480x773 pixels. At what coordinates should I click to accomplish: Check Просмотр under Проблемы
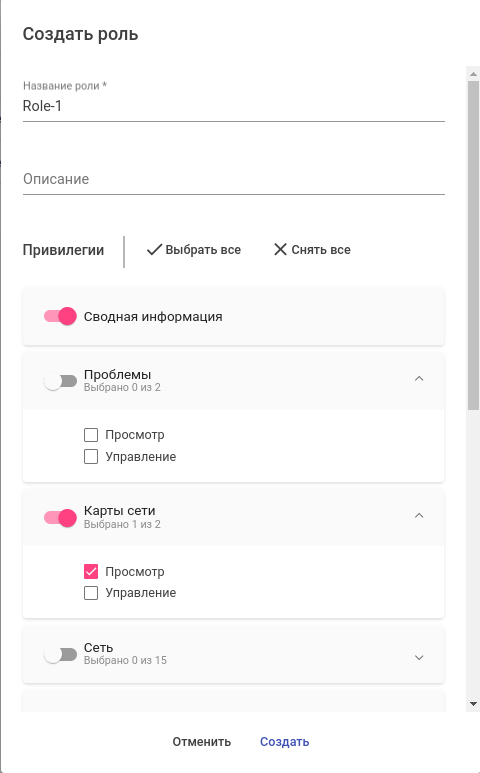[x=91, y=435]
